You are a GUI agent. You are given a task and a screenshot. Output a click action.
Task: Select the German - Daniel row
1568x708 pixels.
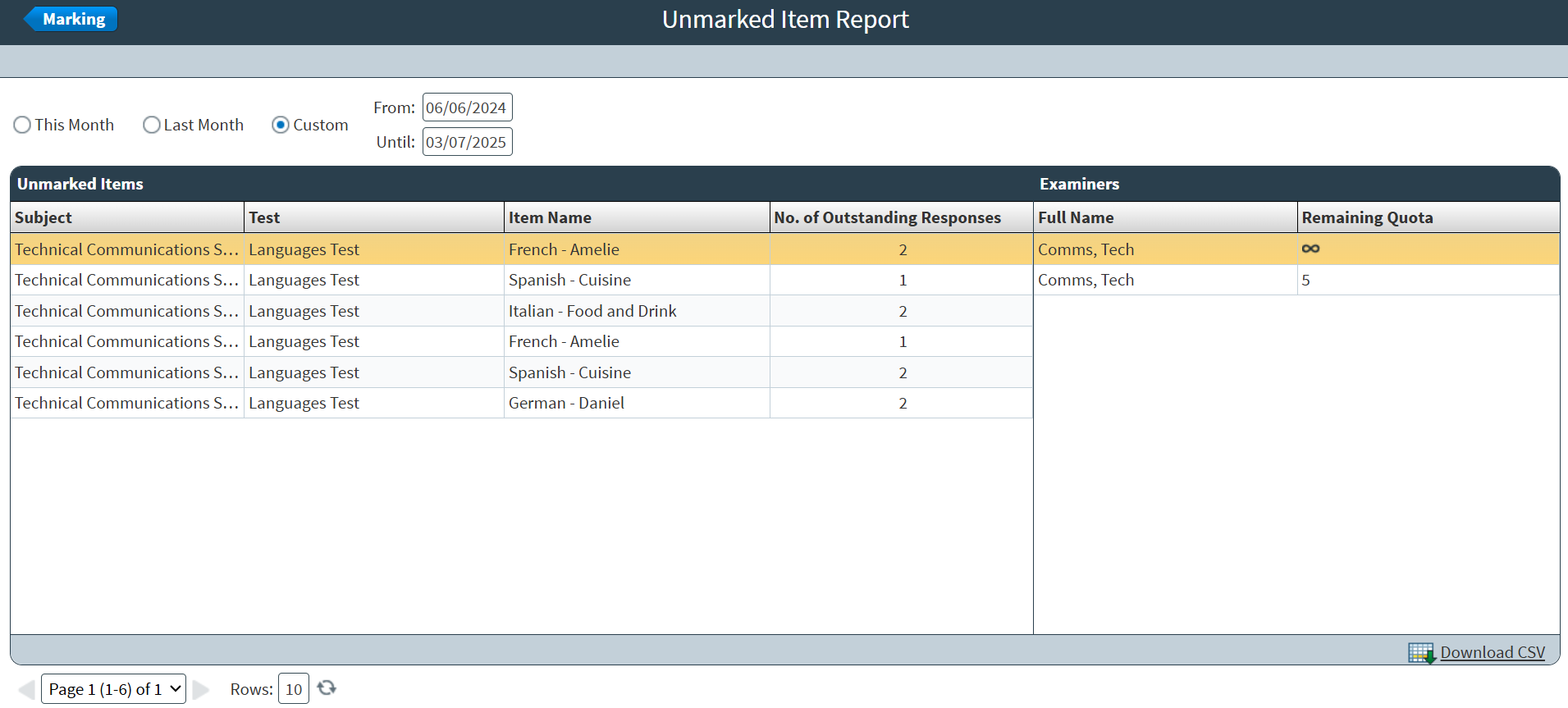[x=566, y=403]
